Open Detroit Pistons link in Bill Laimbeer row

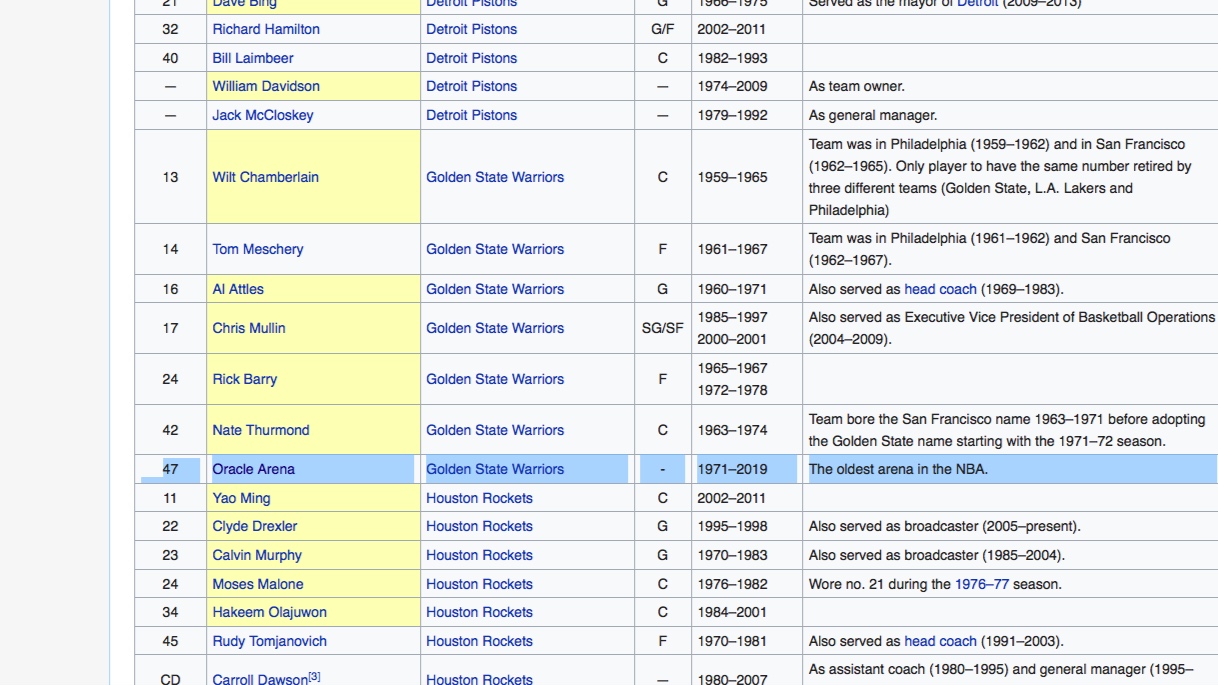(x=472, y=58)
